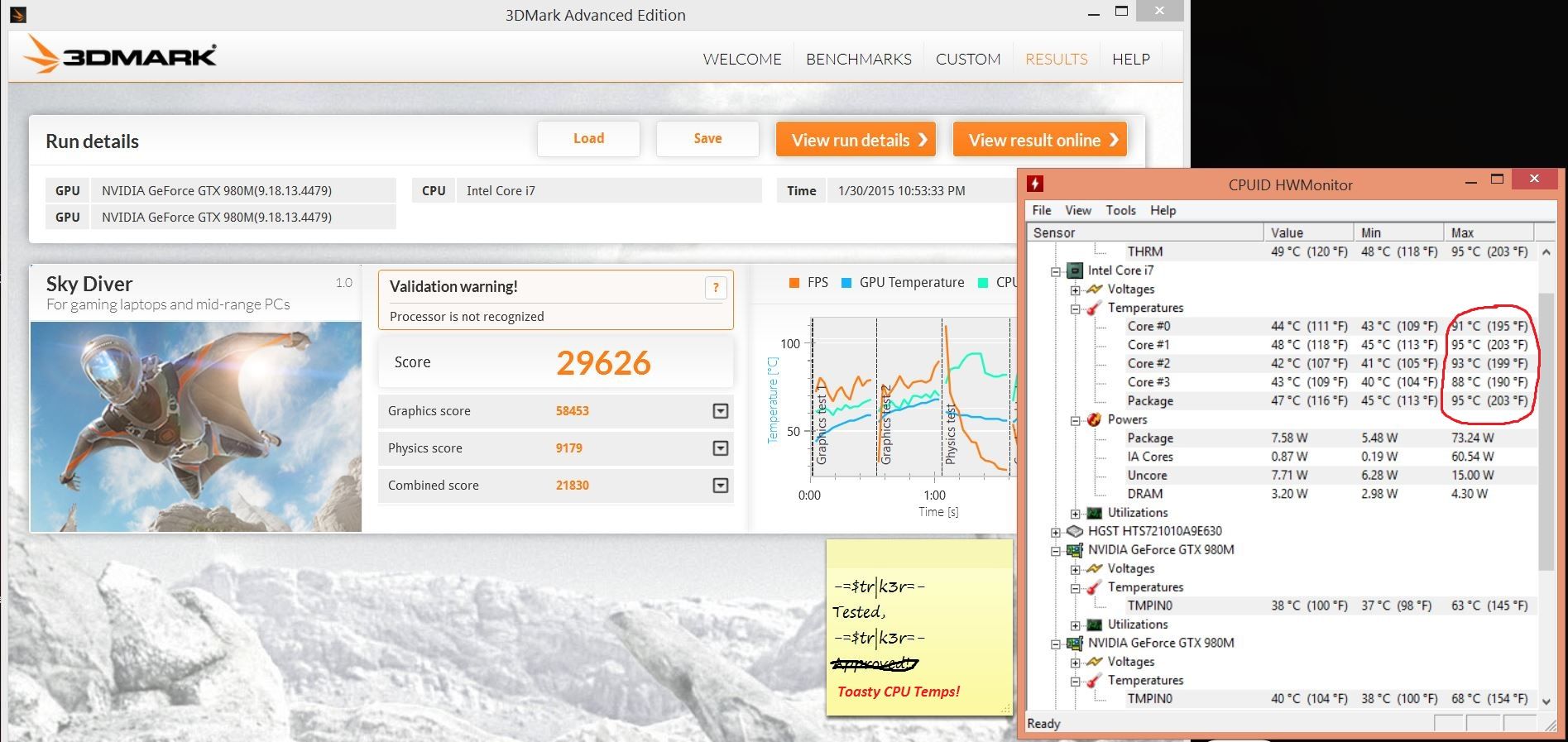Open the HELP tab in 3DMark
Viewport: 1568px width, 742px height.
coord(1131,60)
